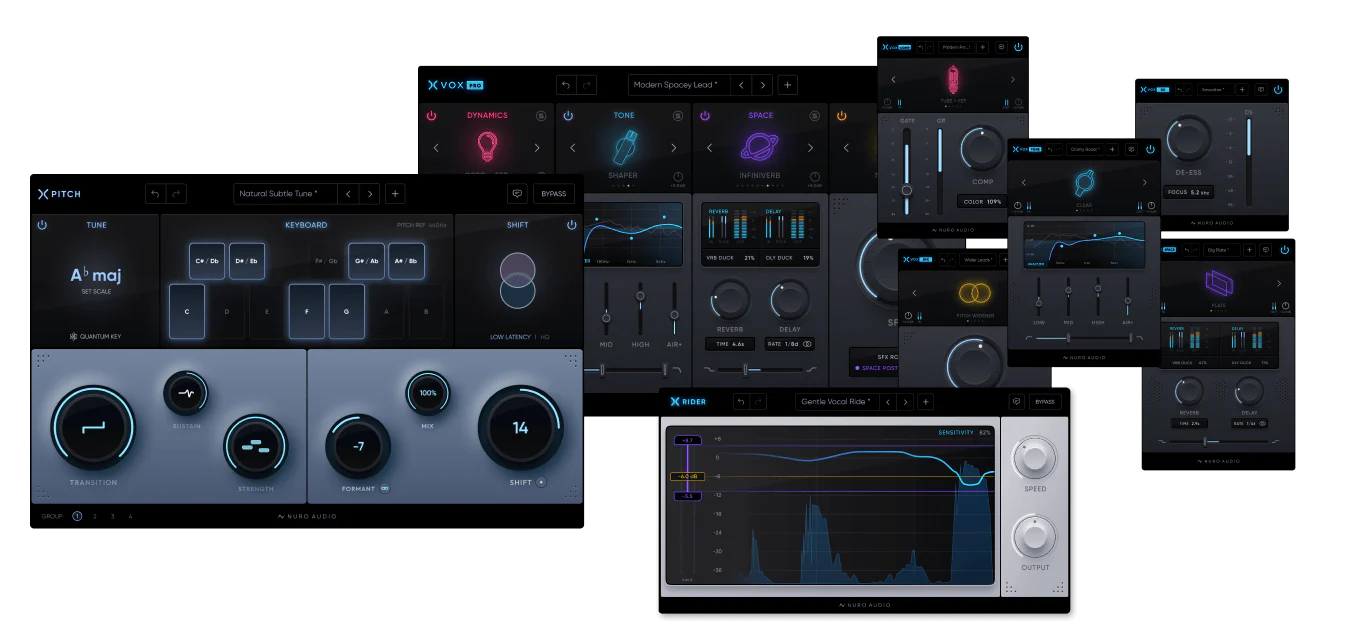This screenshot has height=626, width=1358.
Task: Toggle the C# / Db key on the keyboard
Action: point(207,261)
